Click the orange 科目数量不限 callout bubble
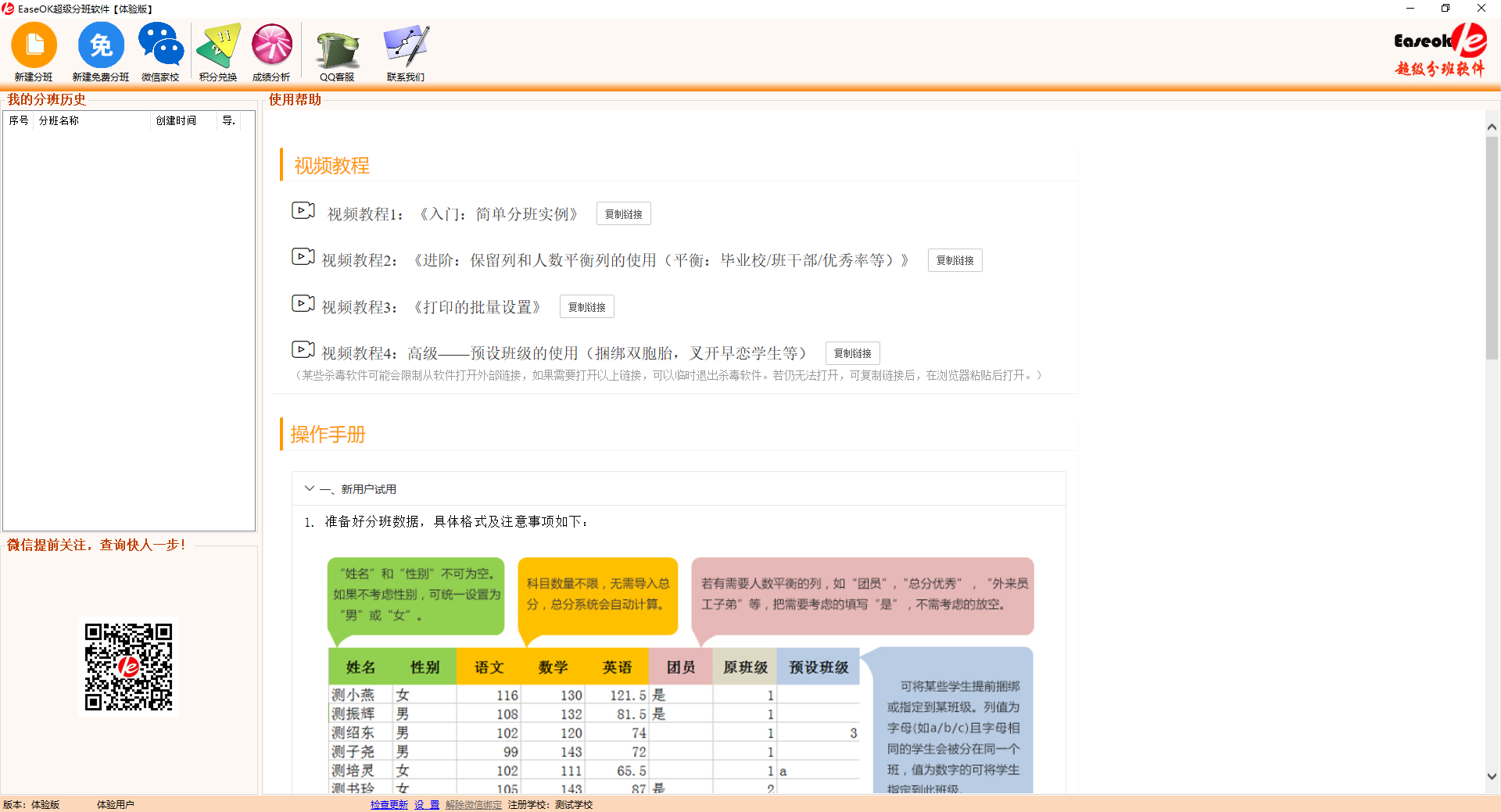 (598, 596)
